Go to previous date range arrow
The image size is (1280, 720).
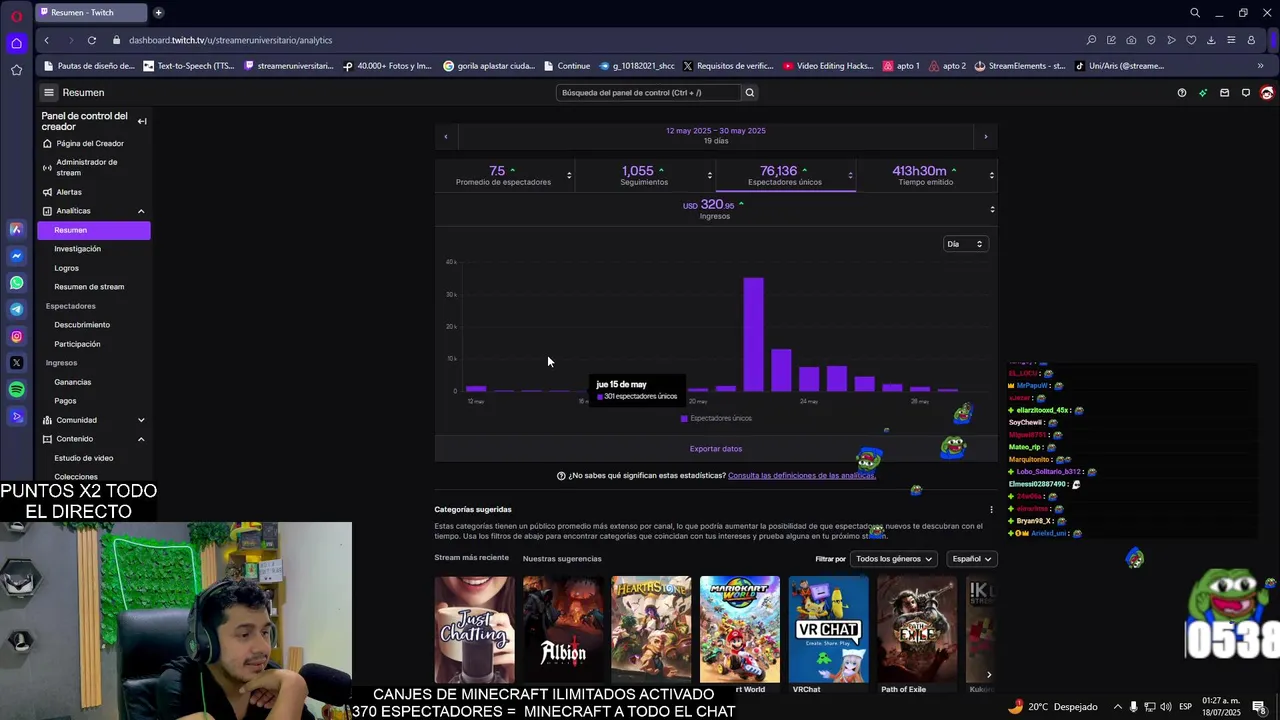tap(446, 136)
